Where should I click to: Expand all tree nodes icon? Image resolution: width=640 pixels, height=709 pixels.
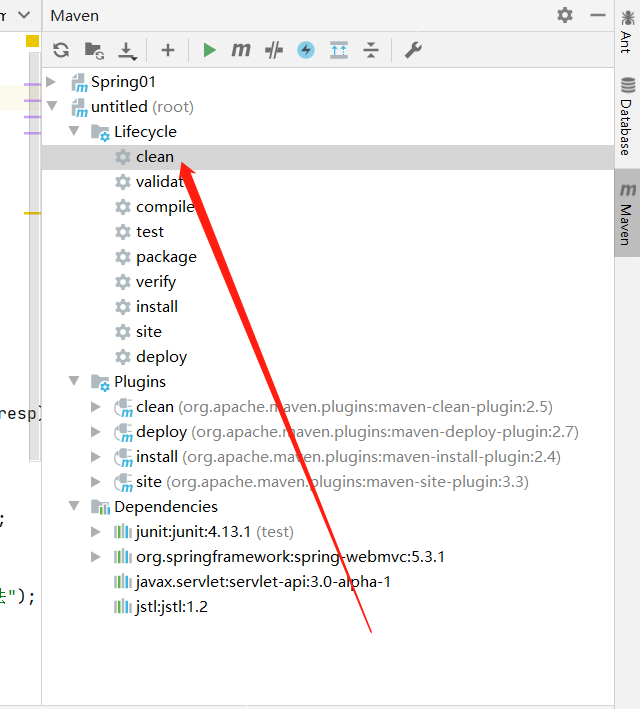339,50
